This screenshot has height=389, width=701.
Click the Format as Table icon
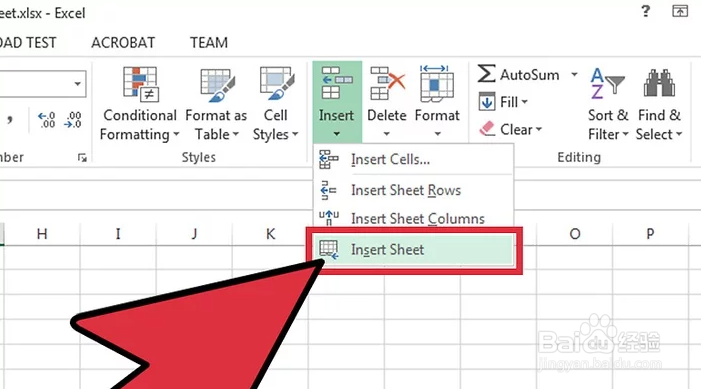(217, 85)
